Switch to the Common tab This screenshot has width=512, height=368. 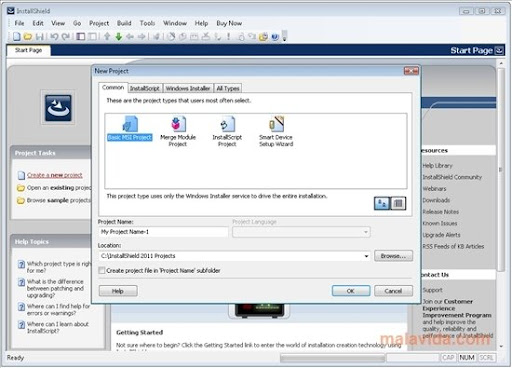113,87
